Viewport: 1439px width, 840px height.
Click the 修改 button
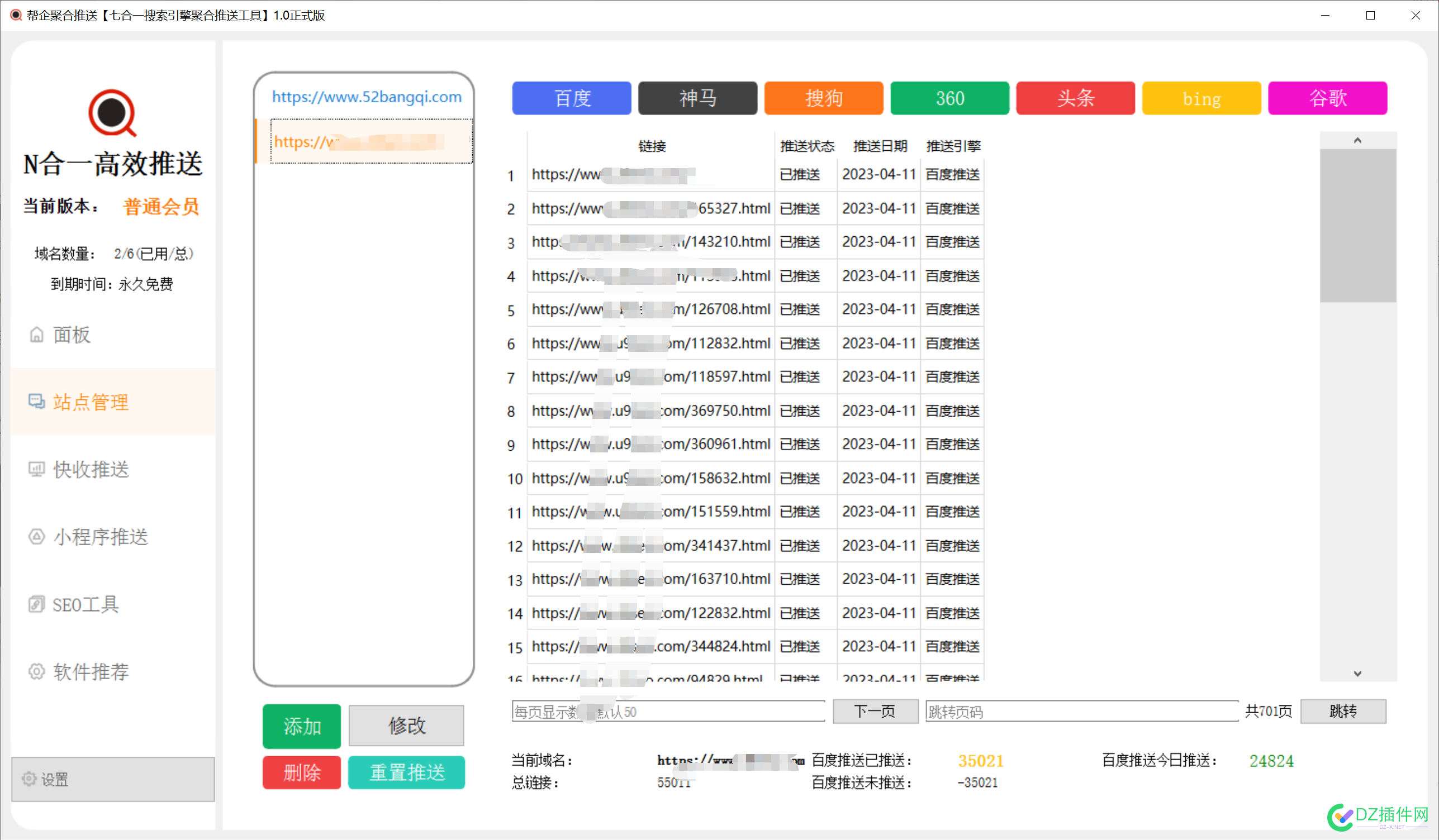[x=407, y=726]
